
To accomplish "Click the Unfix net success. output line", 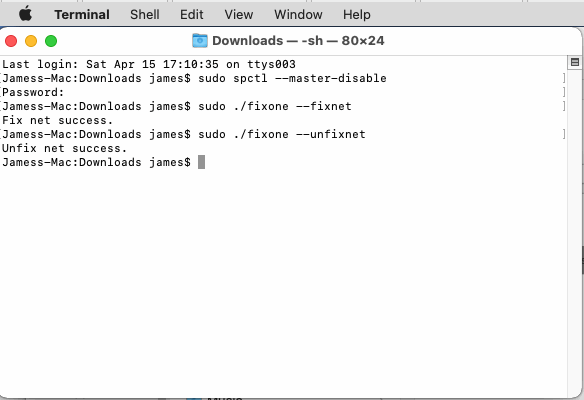I will 64,148.
